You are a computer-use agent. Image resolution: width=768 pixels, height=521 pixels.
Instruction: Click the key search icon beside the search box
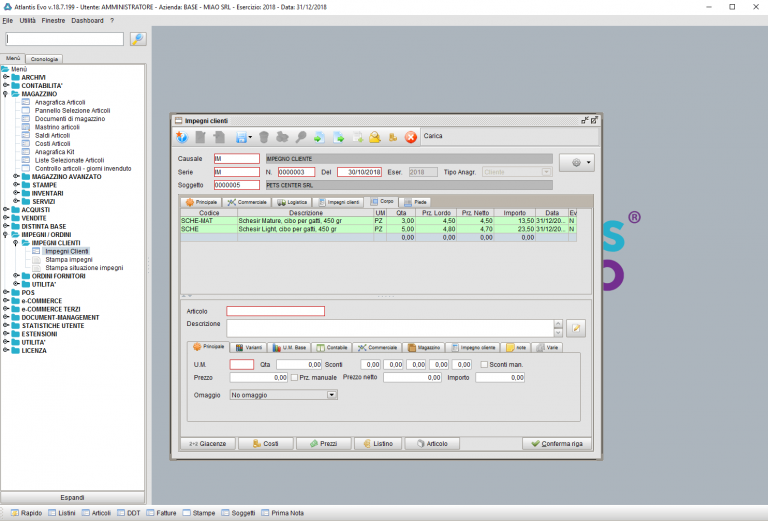(x=138, y=39)
